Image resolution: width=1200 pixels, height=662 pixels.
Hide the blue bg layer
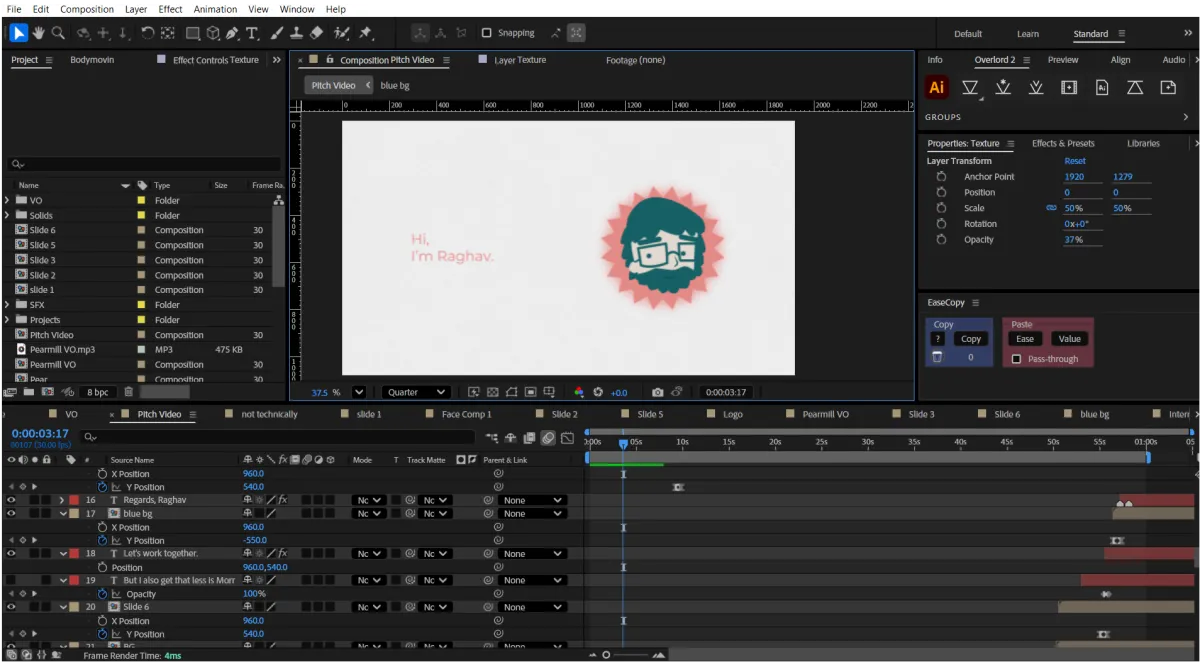pyautogui.click(x=11, y=513)
